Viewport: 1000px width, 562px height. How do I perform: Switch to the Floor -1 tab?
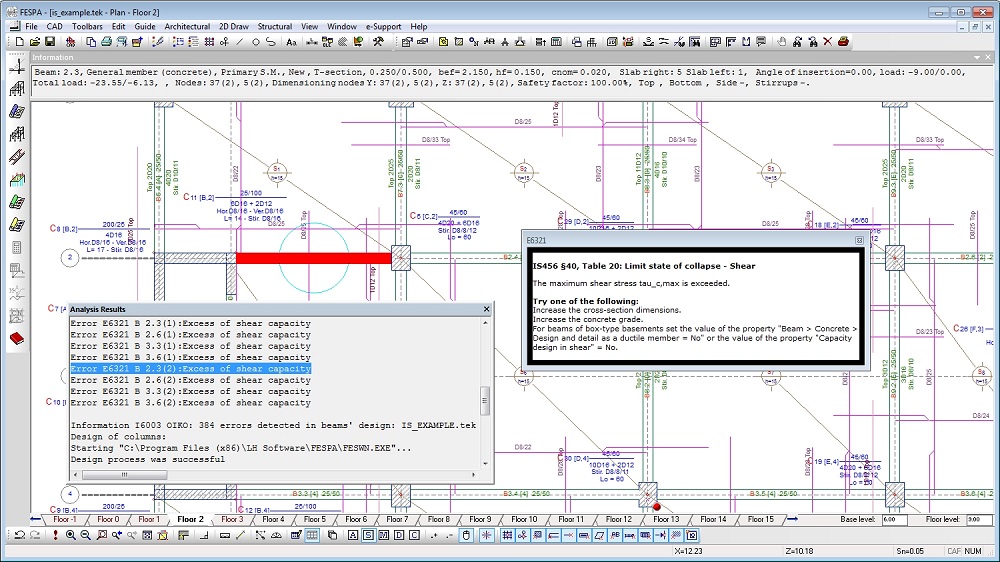coord(65,519)
